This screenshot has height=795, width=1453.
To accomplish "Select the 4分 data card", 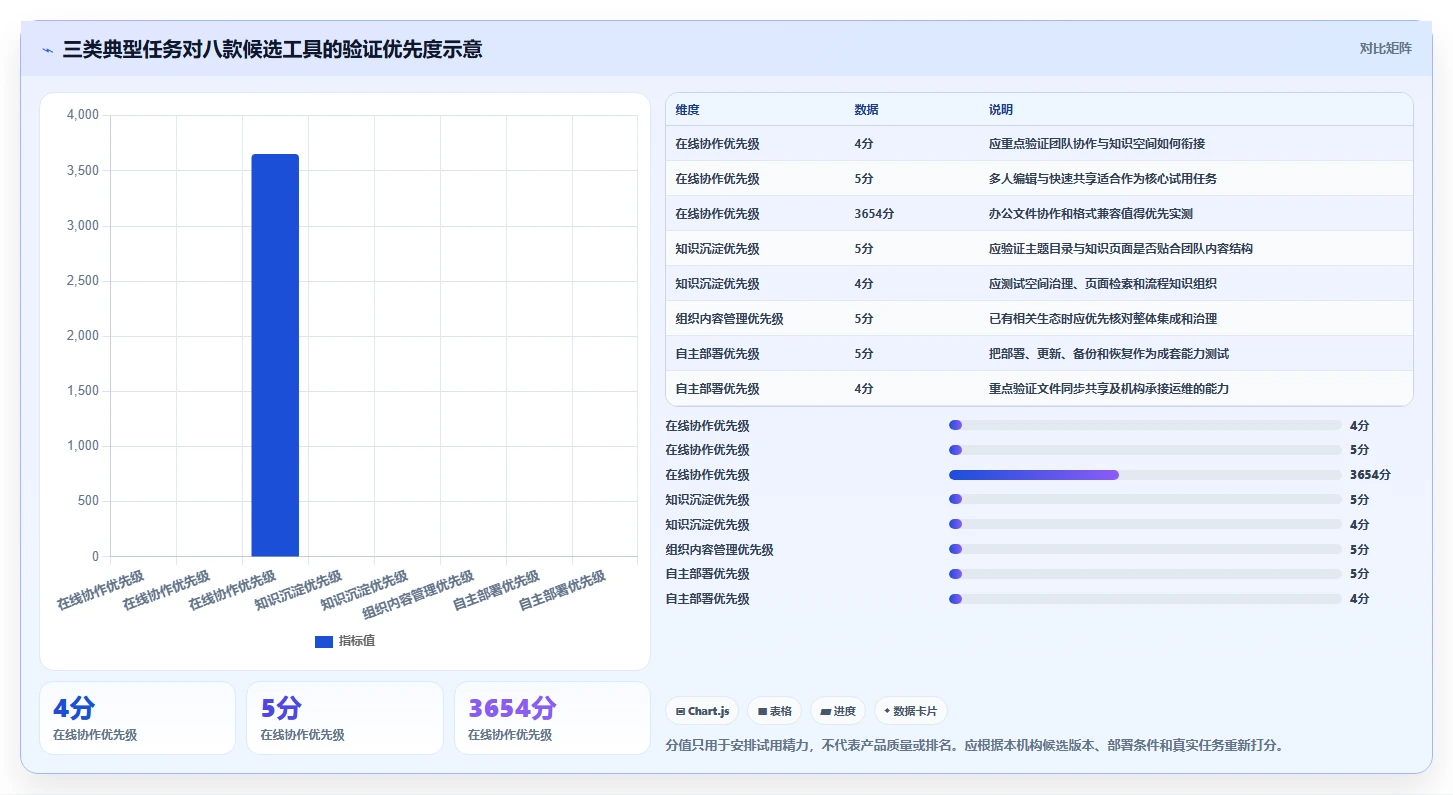I will pos(137,718).
